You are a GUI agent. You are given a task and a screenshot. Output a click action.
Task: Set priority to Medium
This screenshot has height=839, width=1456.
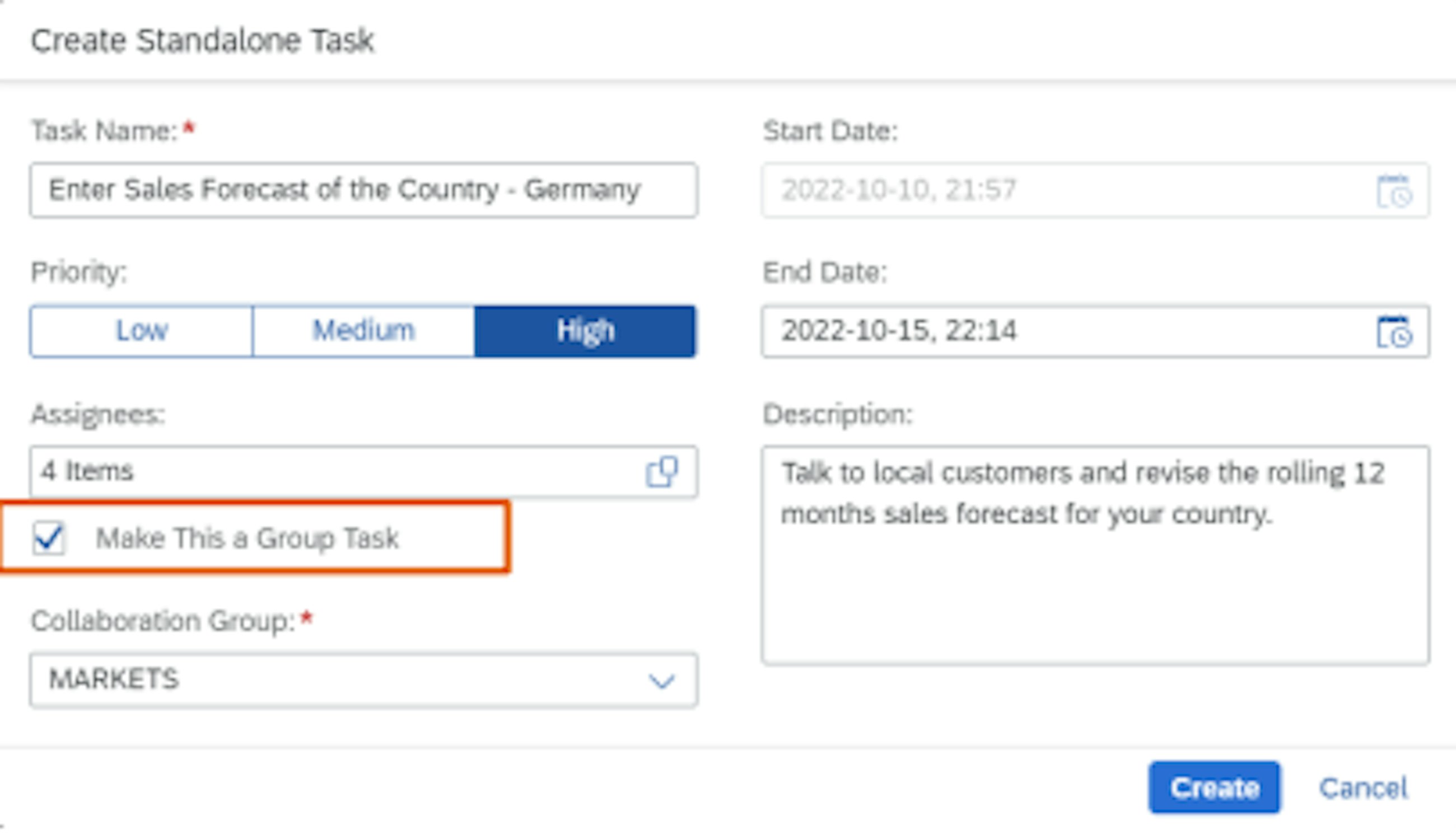click(x=363, y=331)
